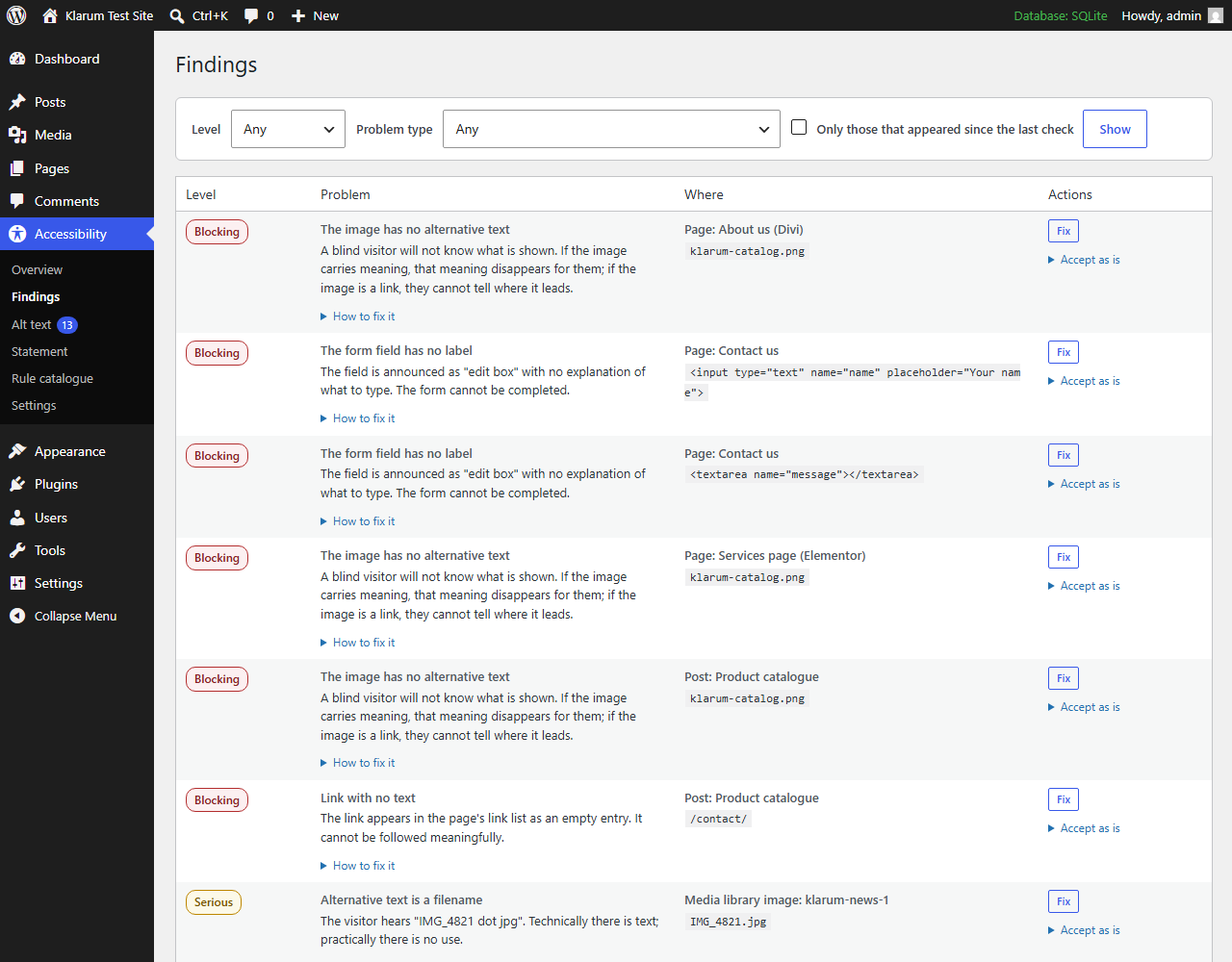The image size is (1232, 962).
Task: Open the Problem type dropdown
Action: point(611,129)
